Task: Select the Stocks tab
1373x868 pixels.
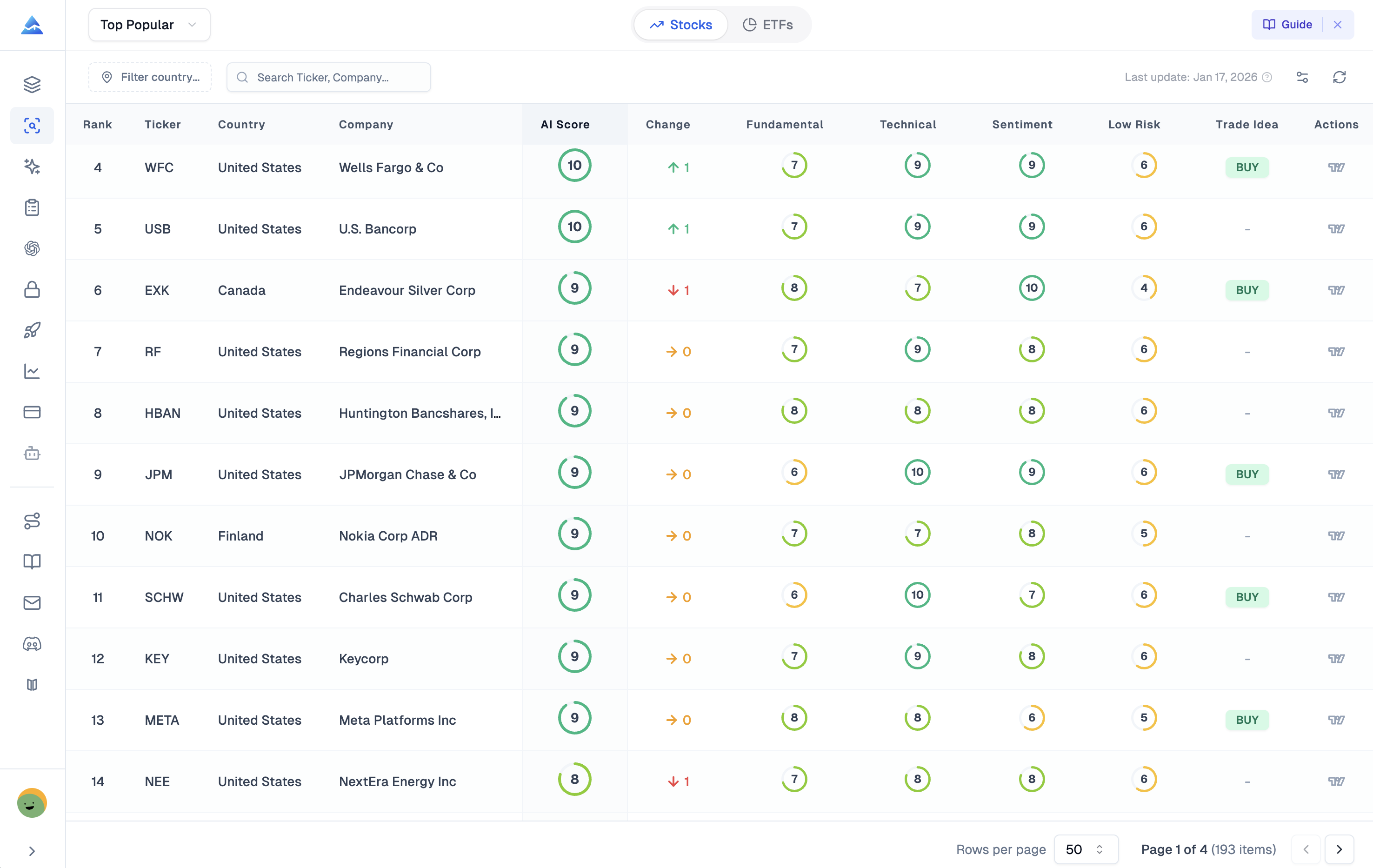Action: coord(681,25)
